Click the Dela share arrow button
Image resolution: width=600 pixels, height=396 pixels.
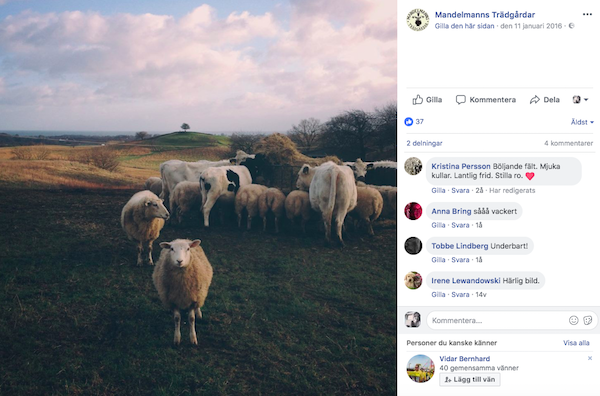(545, 100)
